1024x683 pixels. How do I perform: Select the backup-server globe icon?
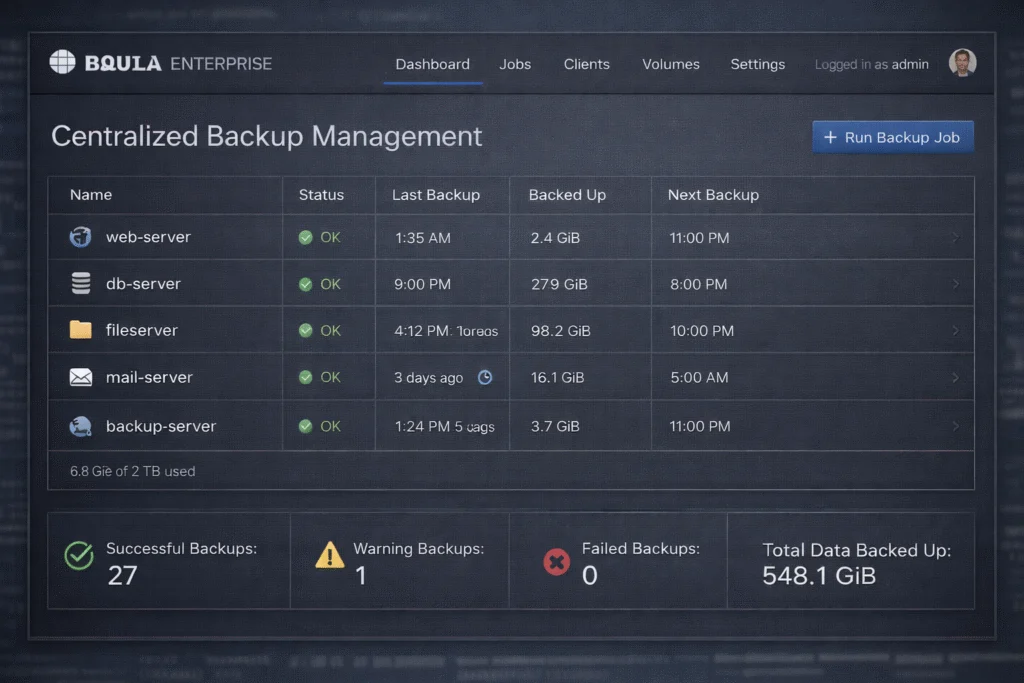pos(80,425)
